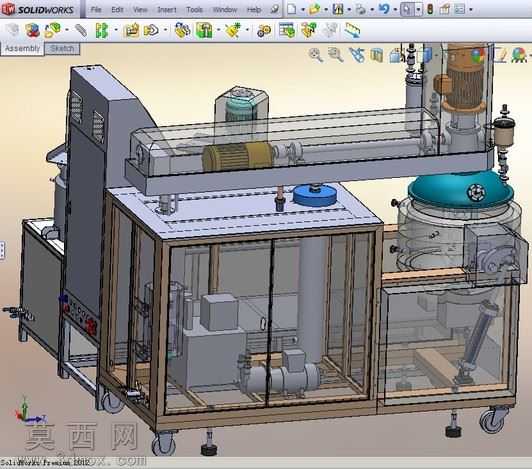Viewport: 532px width, 469px height.
Task: Expand the Select tool dropdown arrow
Action: [418, 10]
